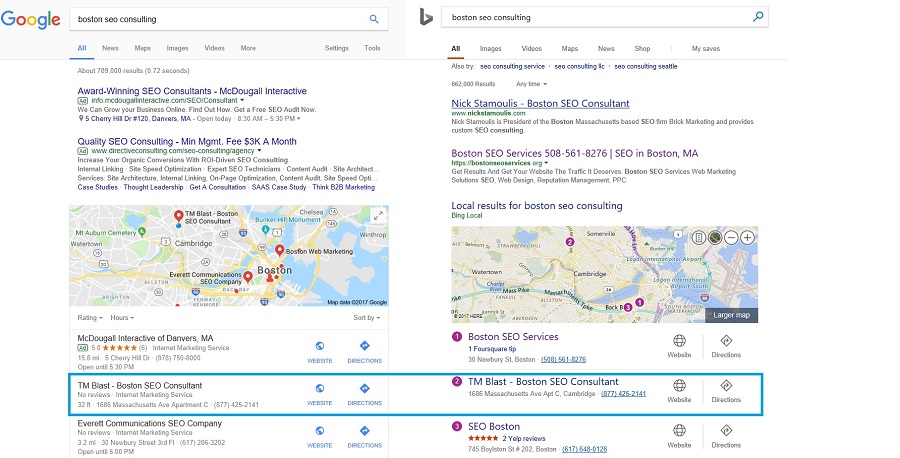Switch to Bing Videos tab
900x458 pixels.
(x=532, y=49)
